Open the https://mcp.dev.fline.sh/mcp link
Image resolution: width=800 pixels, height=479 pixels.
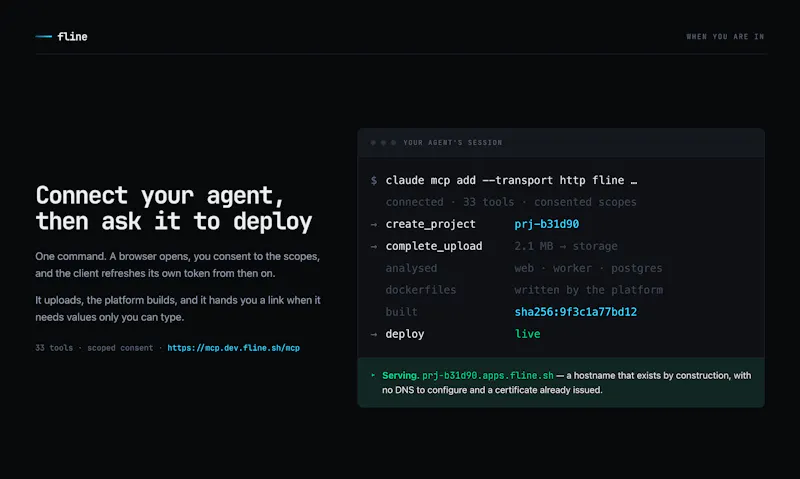point(234,348)
